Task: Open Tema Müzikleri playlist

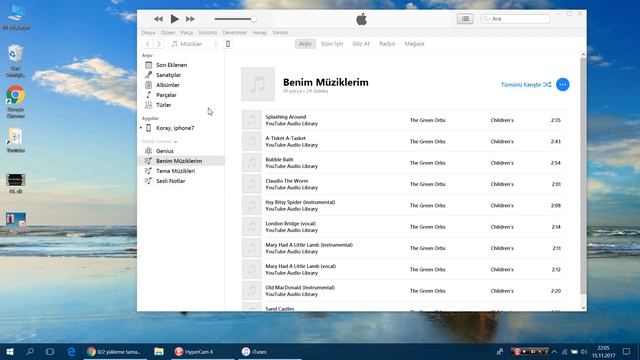Action: click(181, 171)
